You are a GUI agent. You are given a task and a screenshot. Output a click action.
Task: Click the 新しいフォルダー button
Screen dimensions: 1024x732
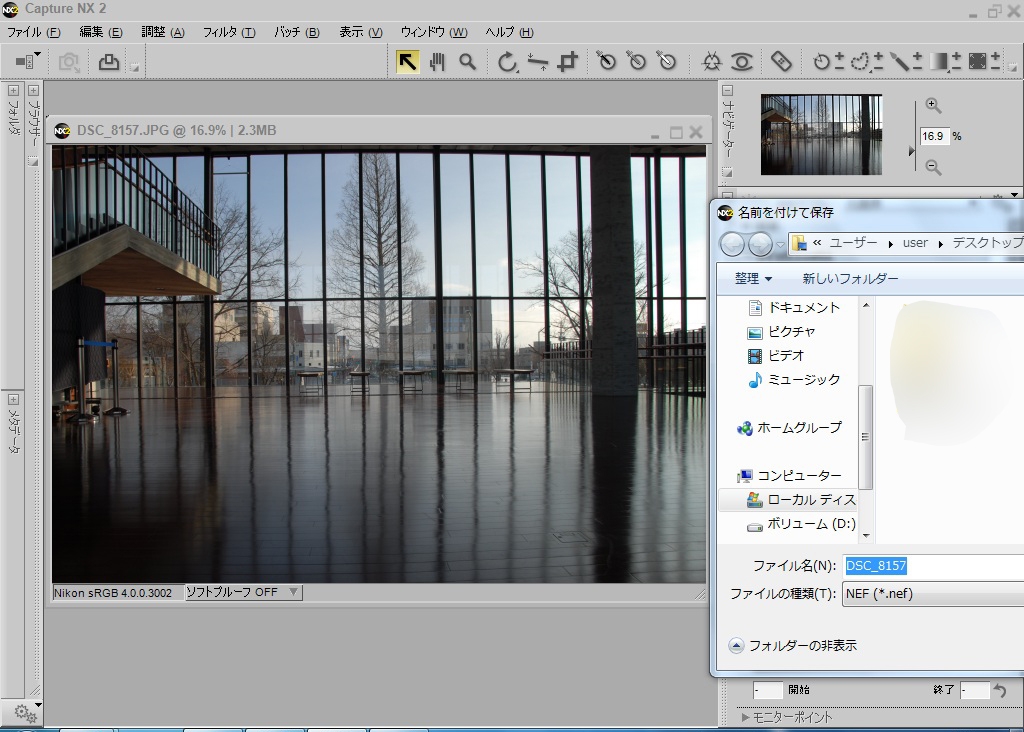[x=850, y=278]
